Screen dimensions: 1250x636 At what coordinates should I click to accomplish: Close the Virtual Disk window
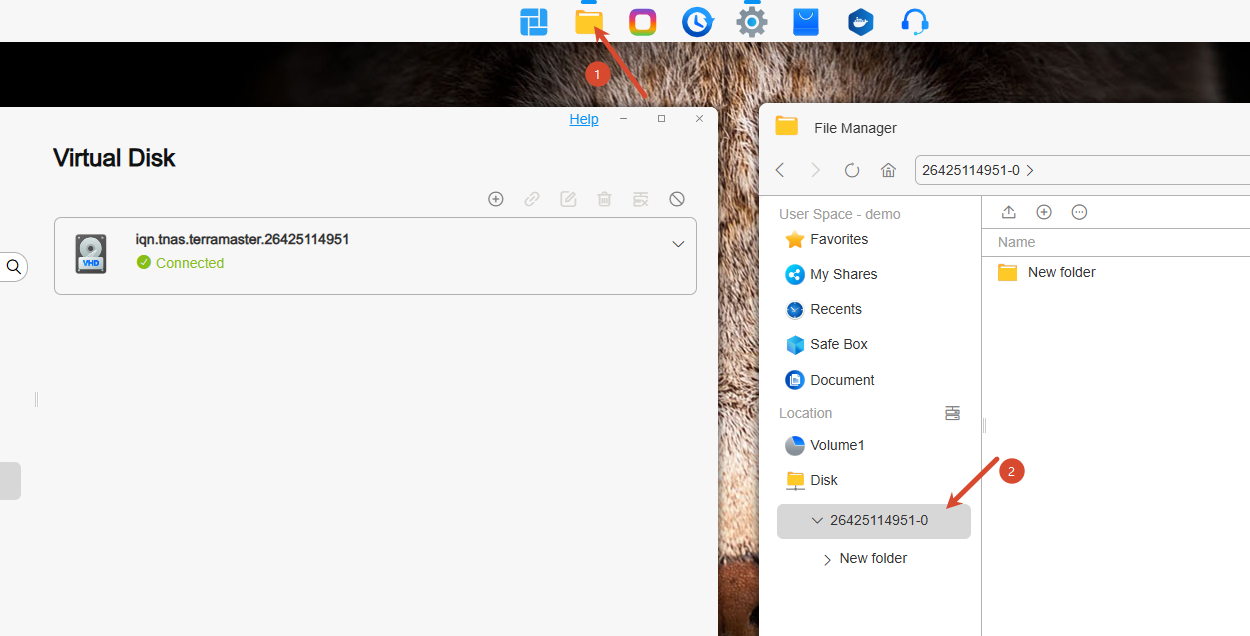(700, 119)
